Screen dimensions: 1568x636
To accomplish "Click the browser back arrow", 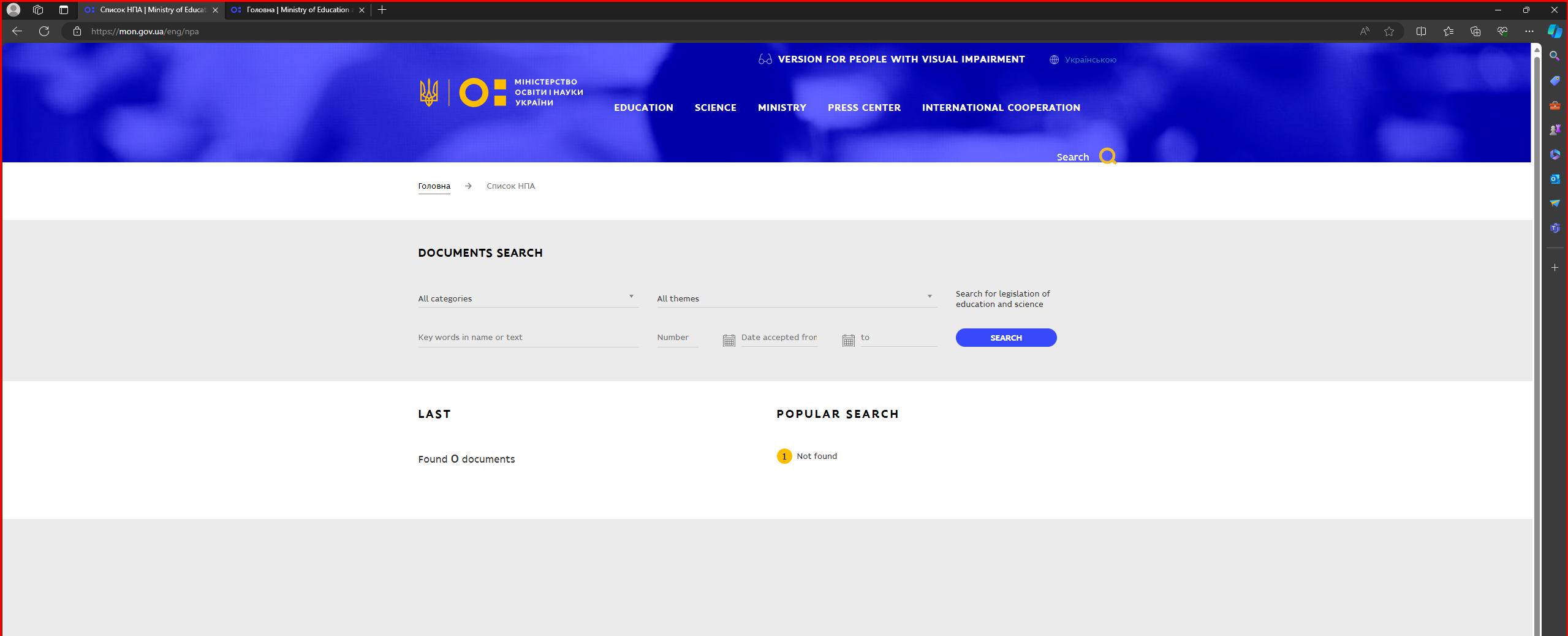I will [17, 31].
